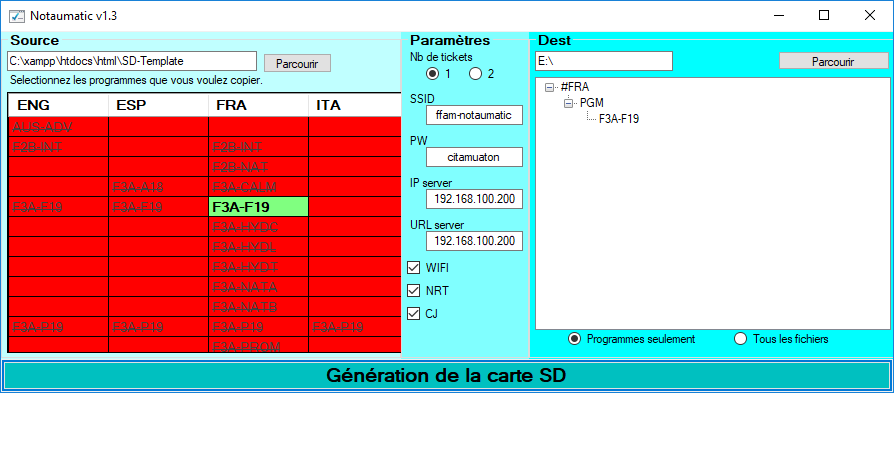Collapse the PGM folder node
The image size is (894, 460).
tap(568, 103)
